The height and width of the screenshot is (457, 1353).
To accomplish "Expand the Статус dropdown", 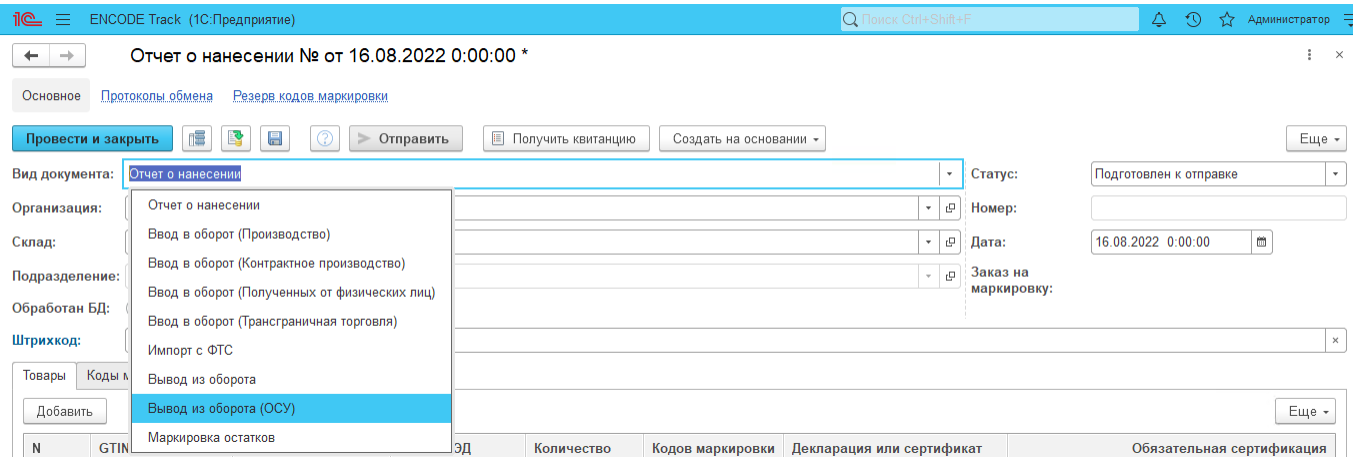I will [1336, 174].
